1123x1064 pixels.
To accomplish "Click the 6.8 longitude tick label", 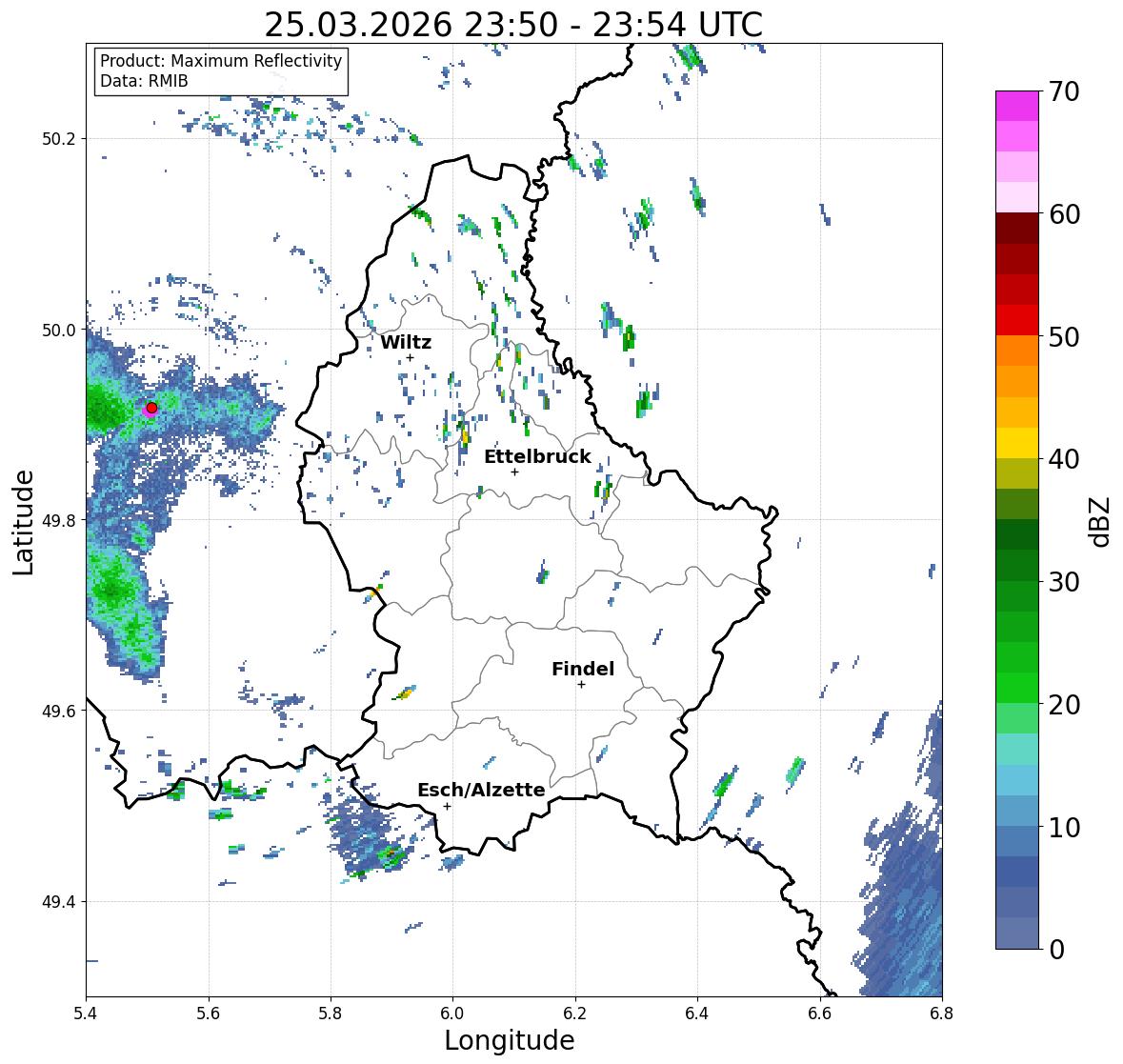I will (942, 1014).
